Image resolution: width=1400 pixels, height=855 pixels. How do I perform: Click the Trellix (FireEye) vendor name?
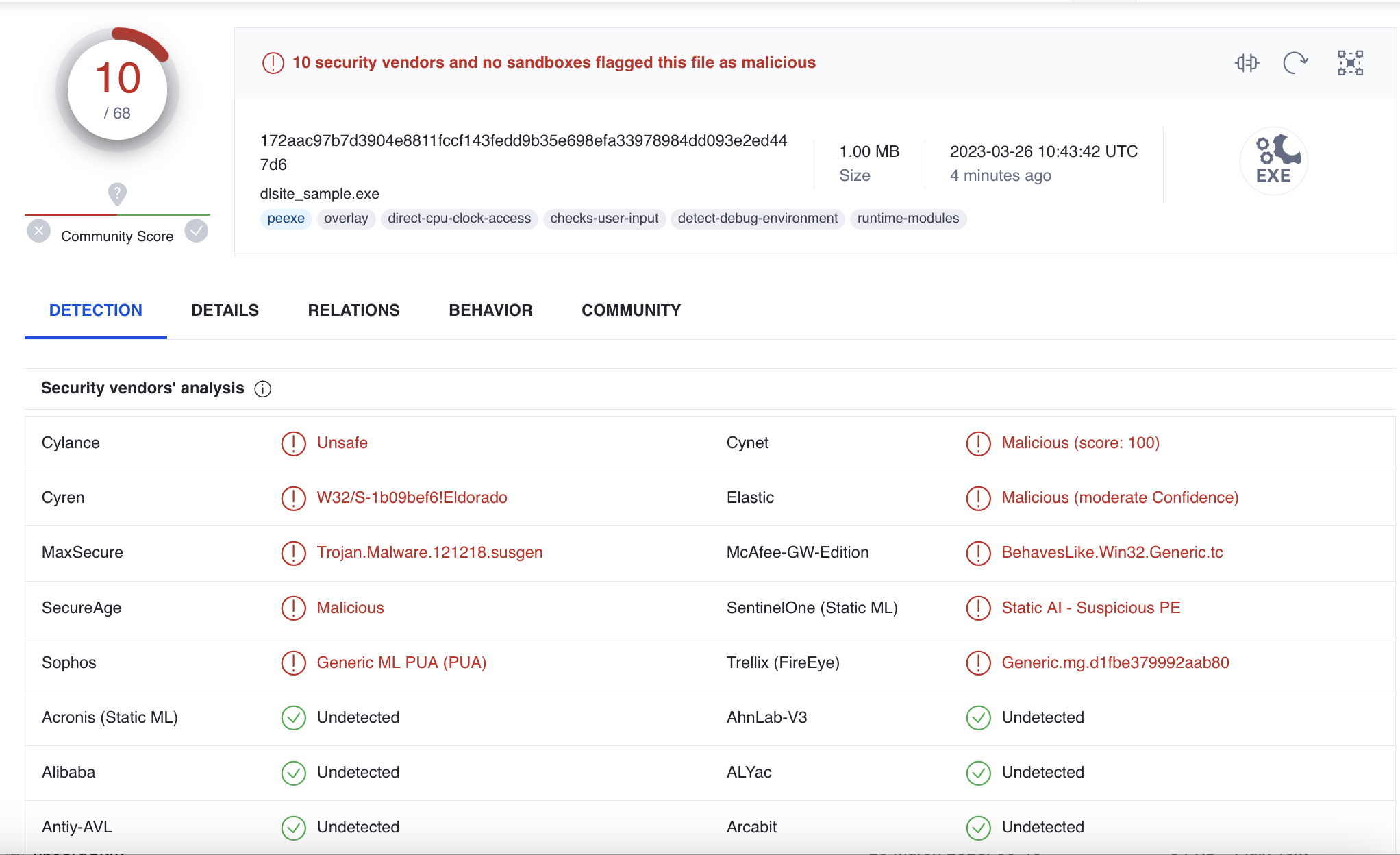tap(783, 662)
